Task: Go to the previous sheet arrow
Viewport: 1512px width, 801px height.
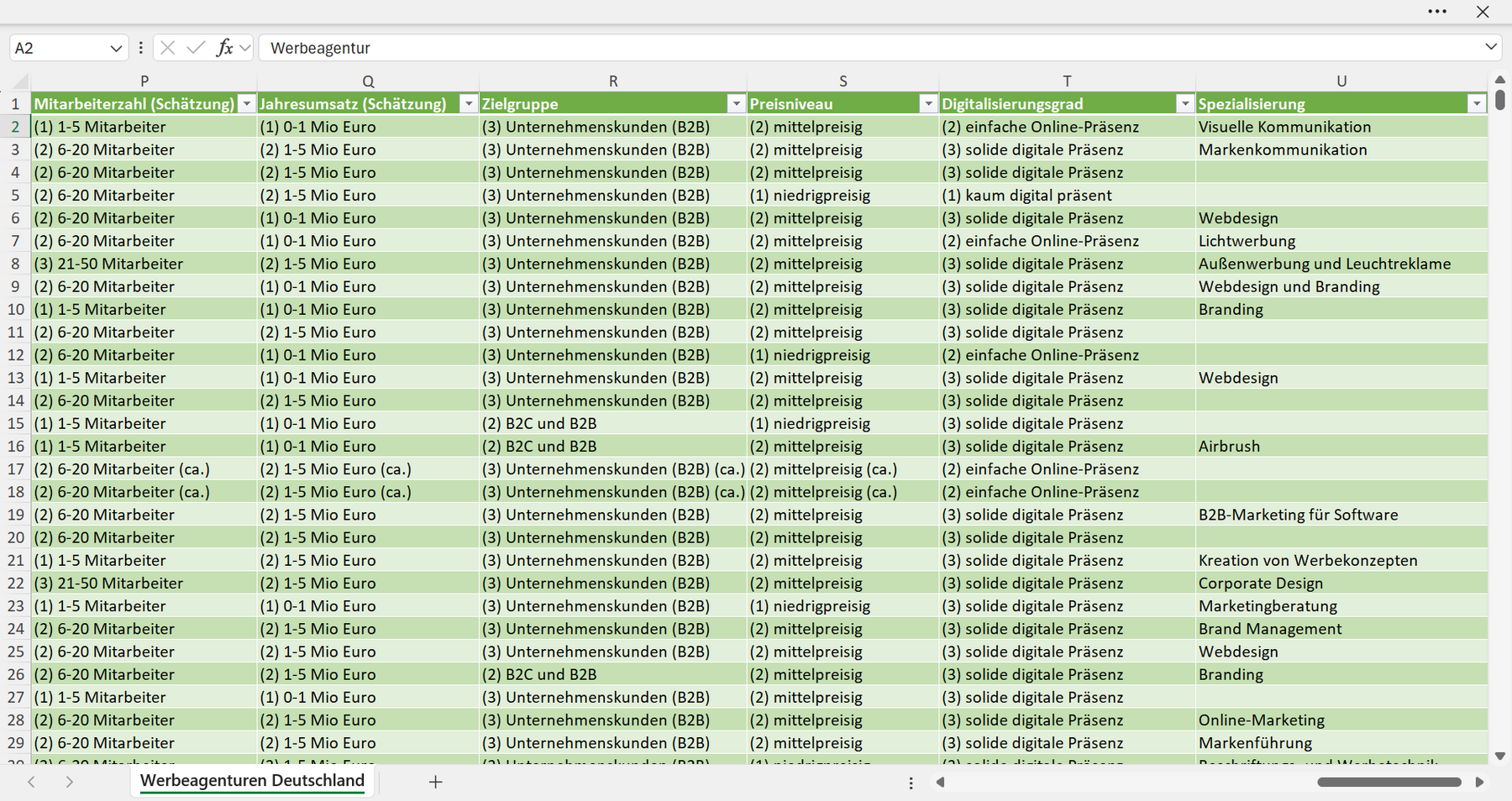Action: point(31,782)
